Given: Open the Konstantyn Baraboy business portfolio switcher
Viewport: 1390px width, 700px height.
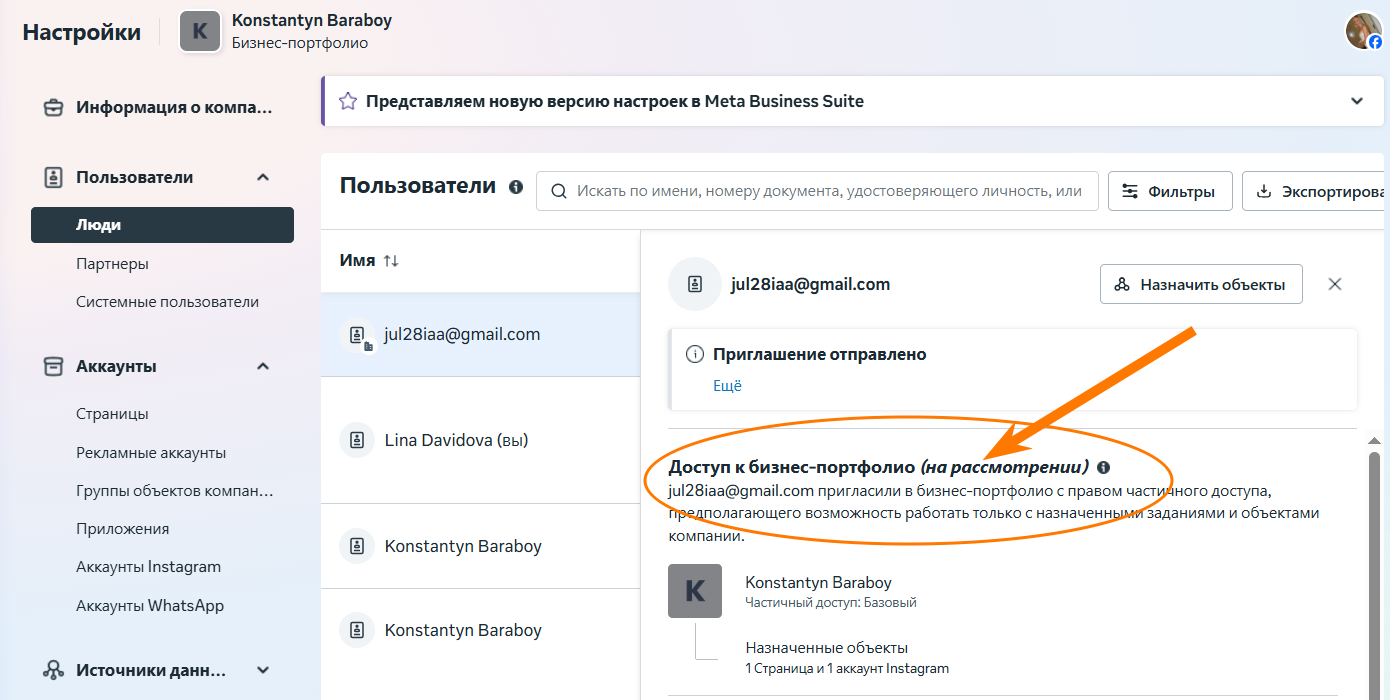Looking at the screenshot, I should pos(286,31).
